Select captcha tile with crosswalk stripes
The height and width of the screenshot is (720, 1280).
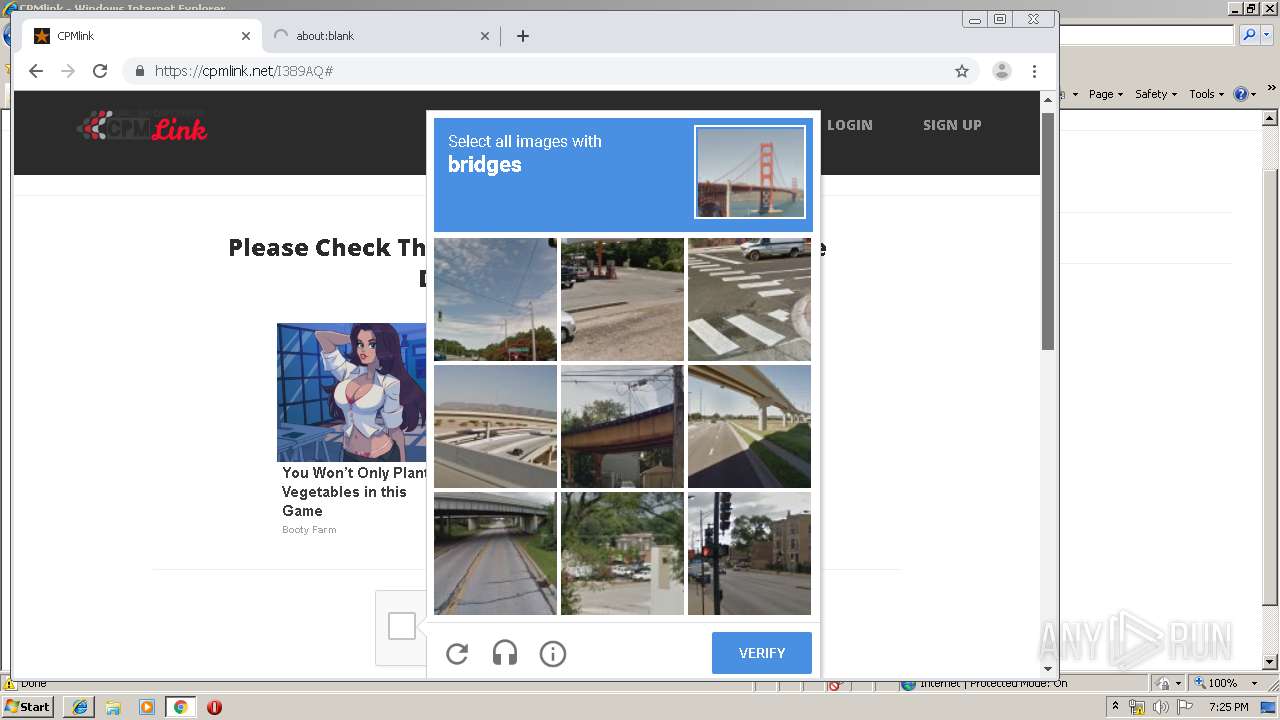coord(749,299)
